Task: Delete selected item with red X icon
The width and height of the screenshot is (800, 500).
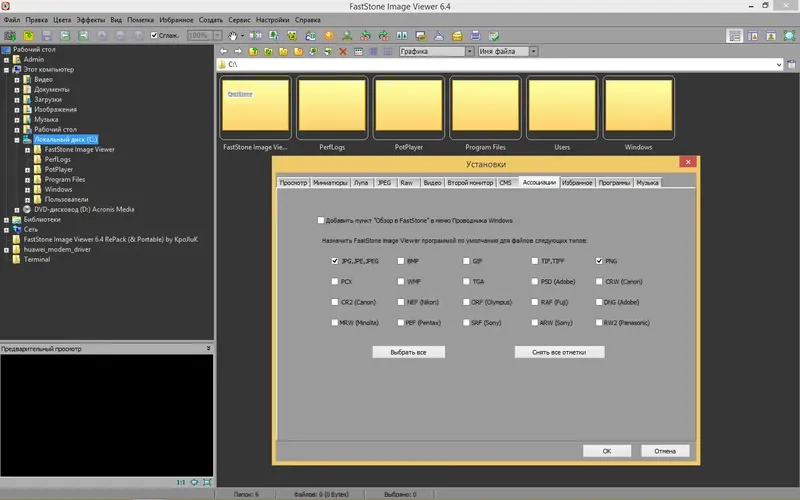Action: coord(343,52)
